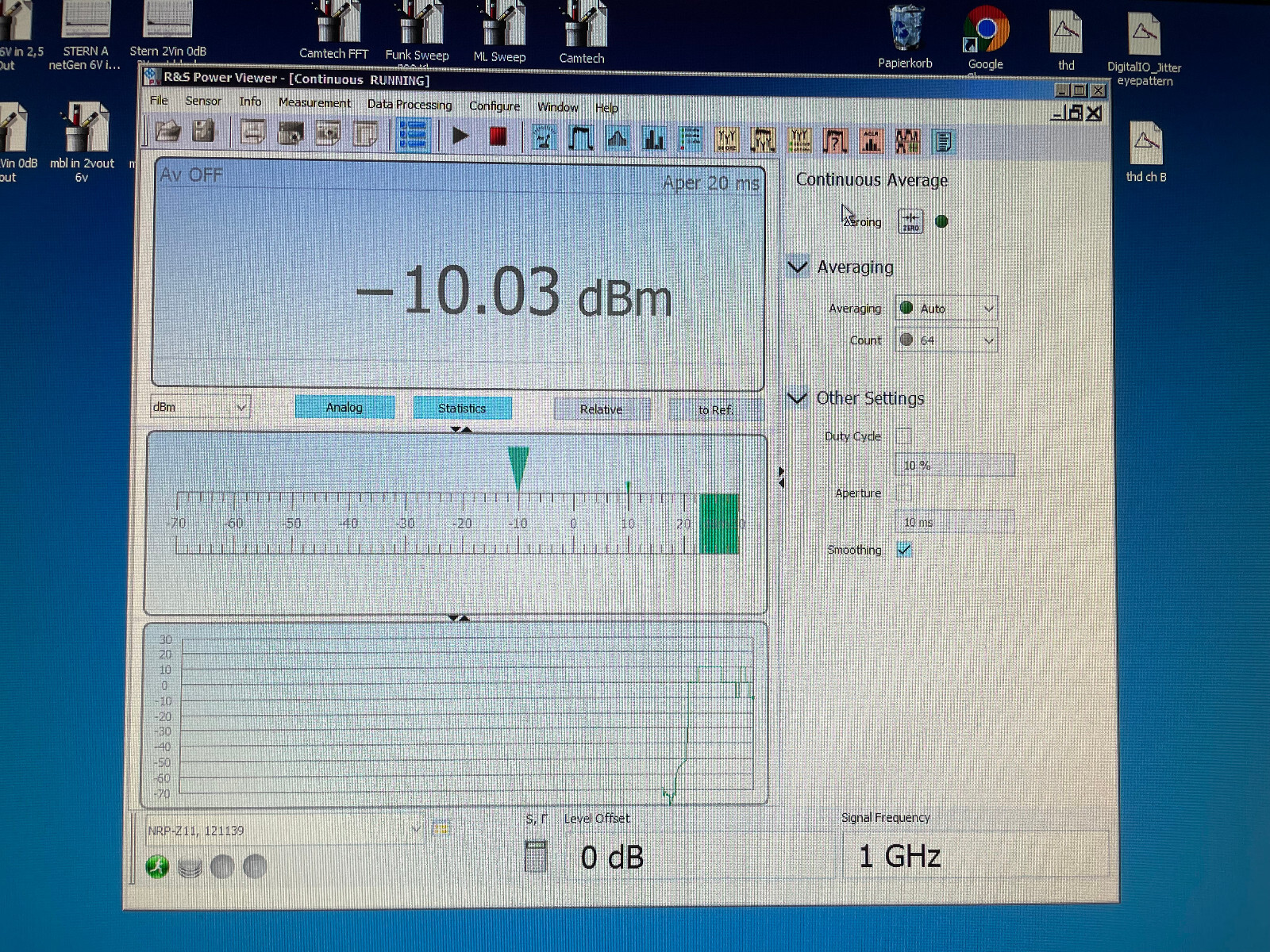Click the gray stacked-disks status icon
The width and height of the screenshot is (1270, 952).
[x=190, y=868]
